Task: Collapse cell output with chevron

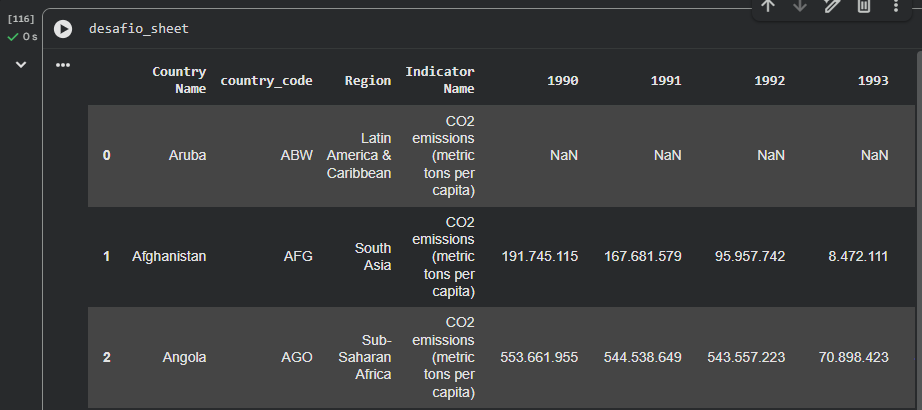Action: (x=20, y=64)
